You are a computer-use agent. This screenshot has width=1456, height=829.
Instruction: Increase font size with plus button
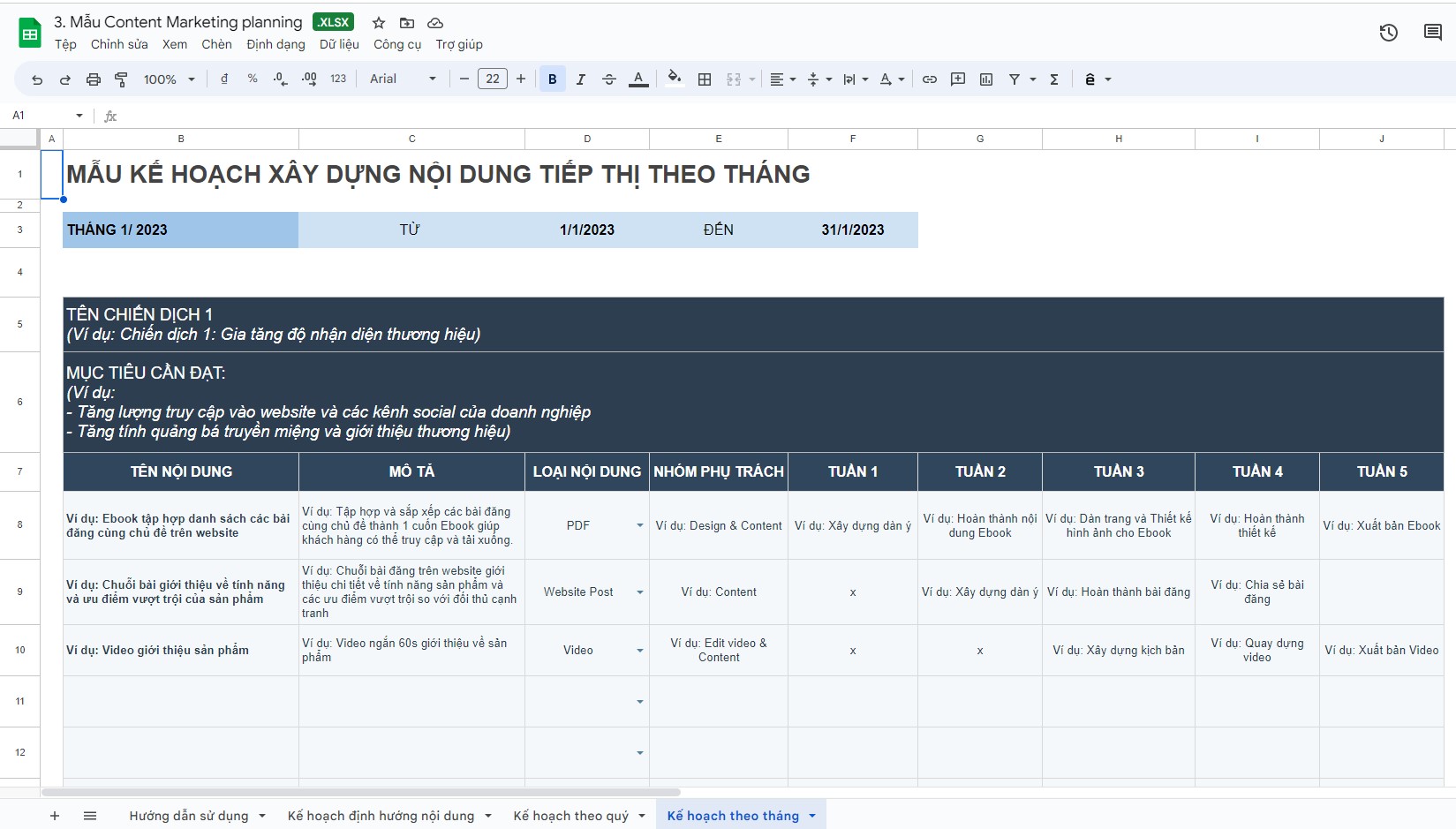pos(521,79)
